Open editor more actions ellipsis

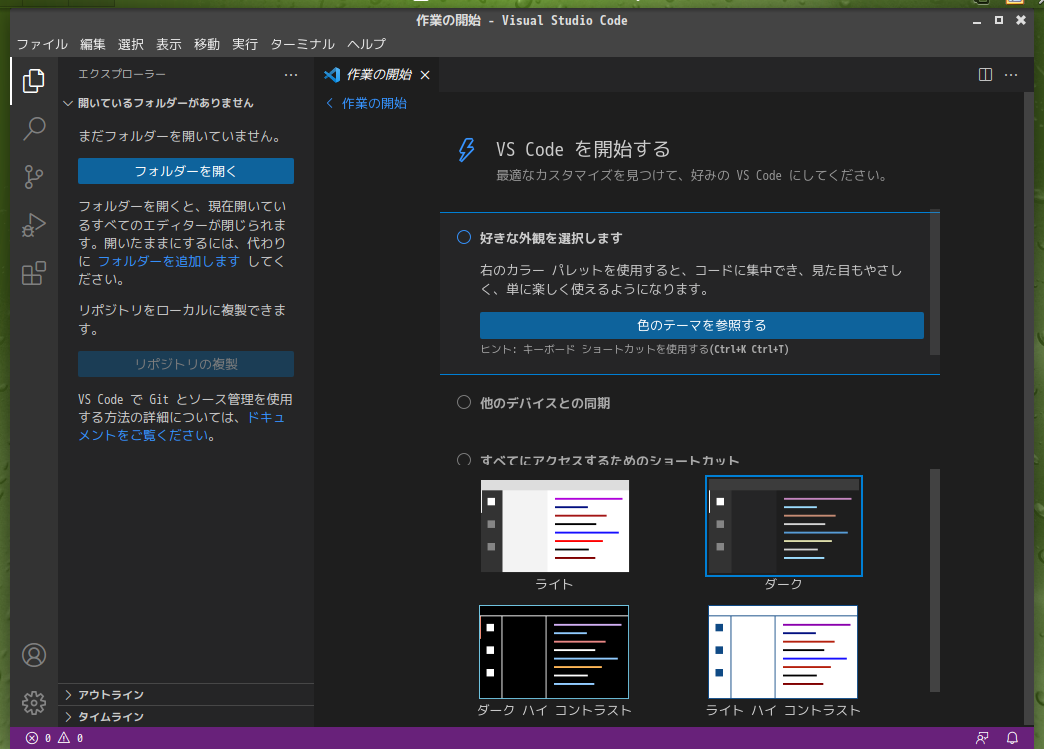point(1011,75)
